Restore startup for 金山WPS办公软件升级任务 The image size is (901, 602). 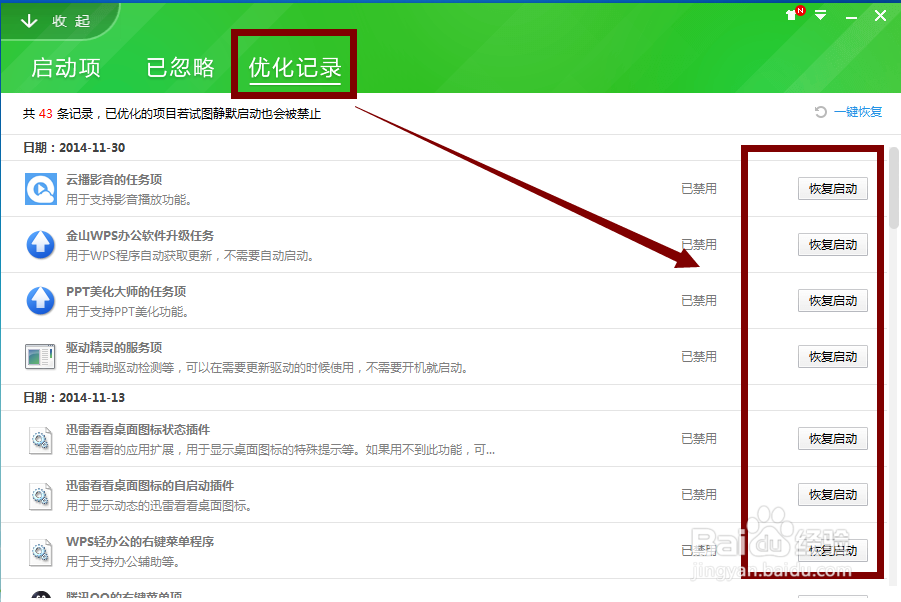point(833,245)
